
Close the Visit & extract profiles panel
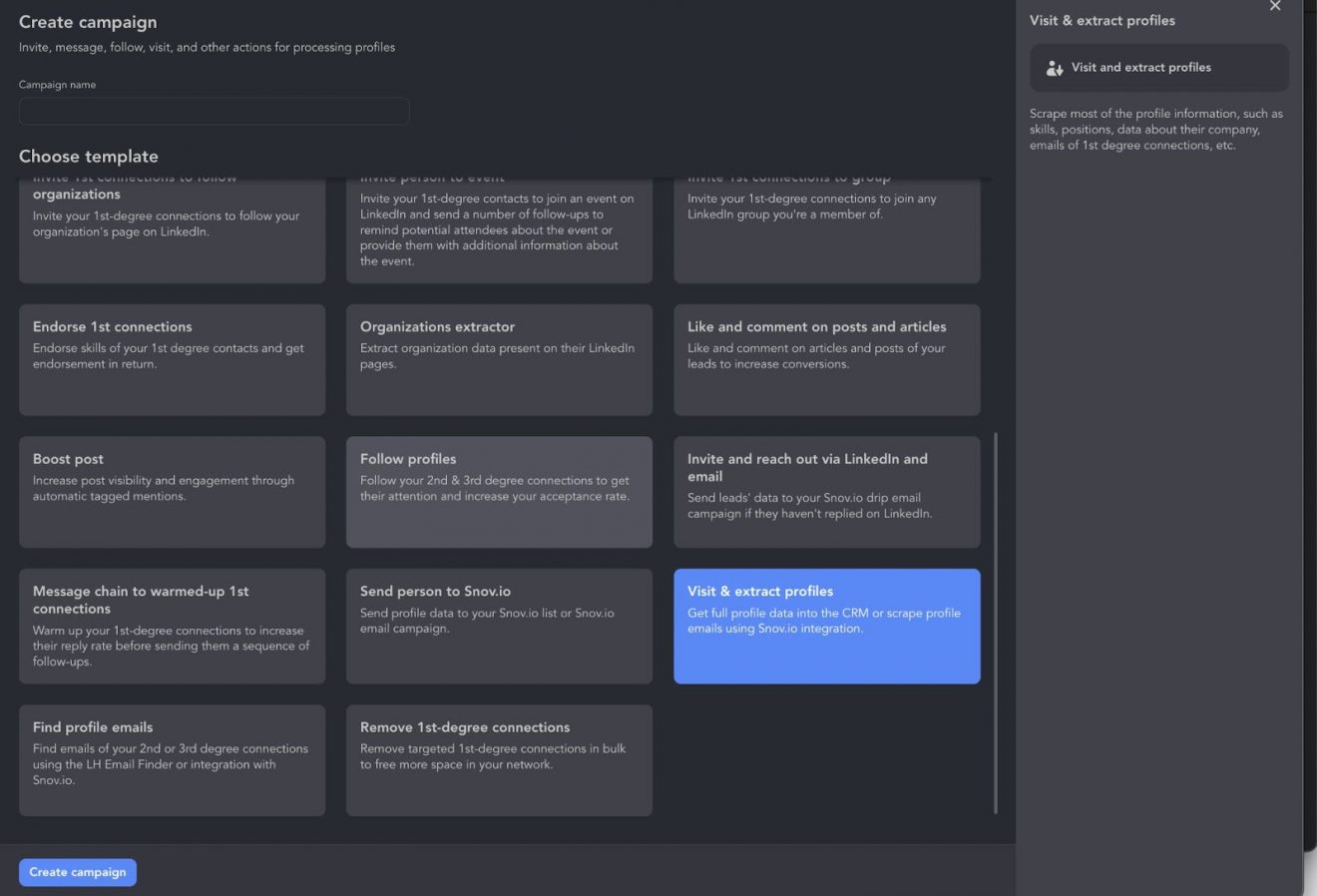tap(1275, 6)
